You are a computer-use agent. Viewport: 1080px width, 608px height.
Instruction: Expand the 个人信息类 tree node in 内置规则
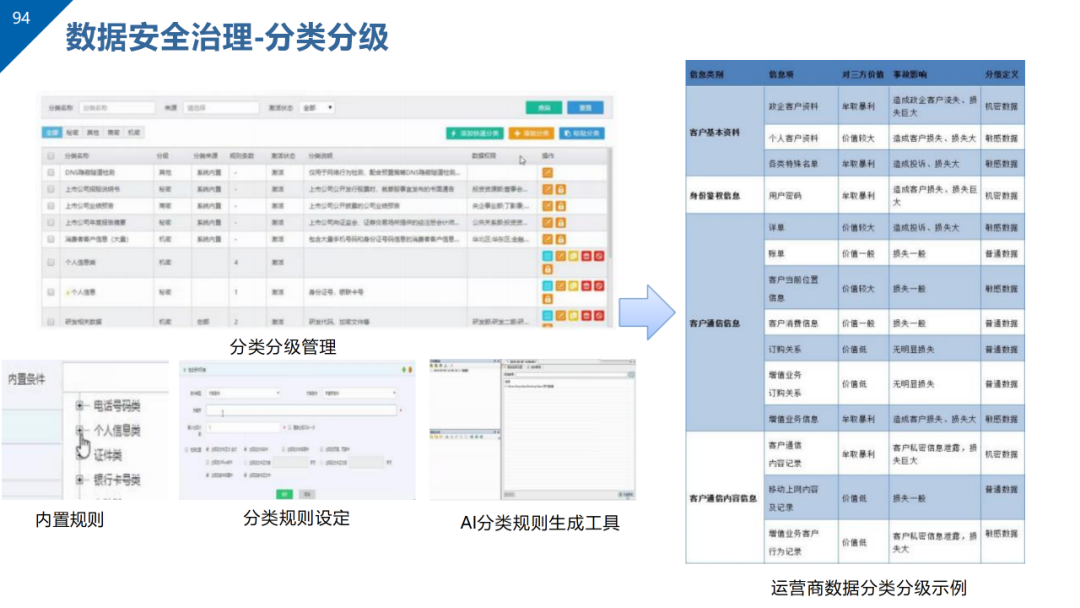coord(80,430)
